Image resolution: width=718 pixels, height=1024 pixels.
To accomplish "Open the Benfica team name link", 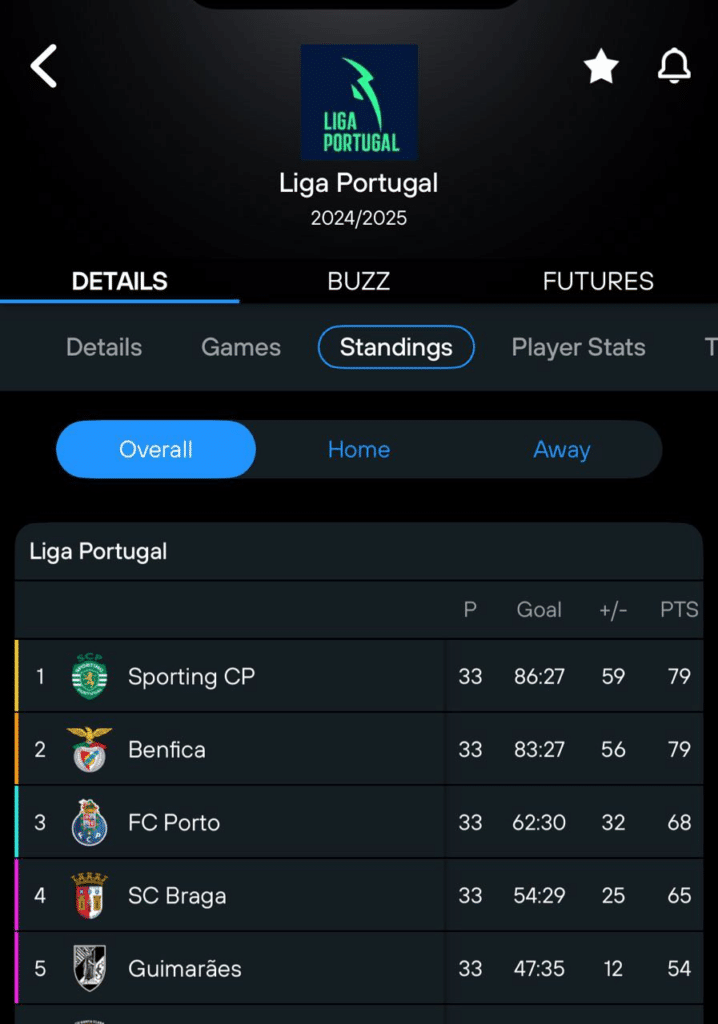I will click(167, 750).
